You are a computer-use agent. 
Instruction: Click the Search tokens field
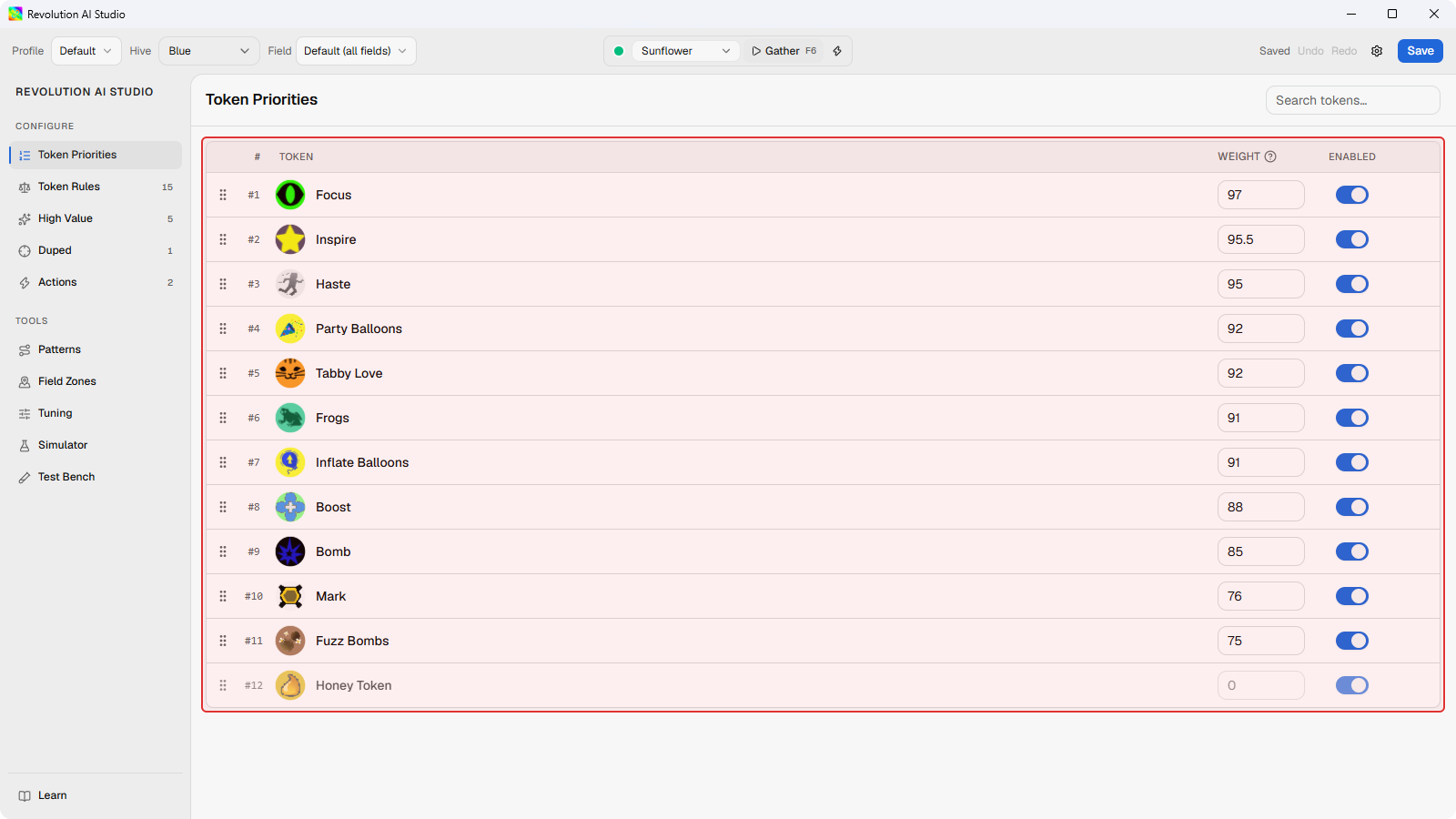coord(1352,100)
